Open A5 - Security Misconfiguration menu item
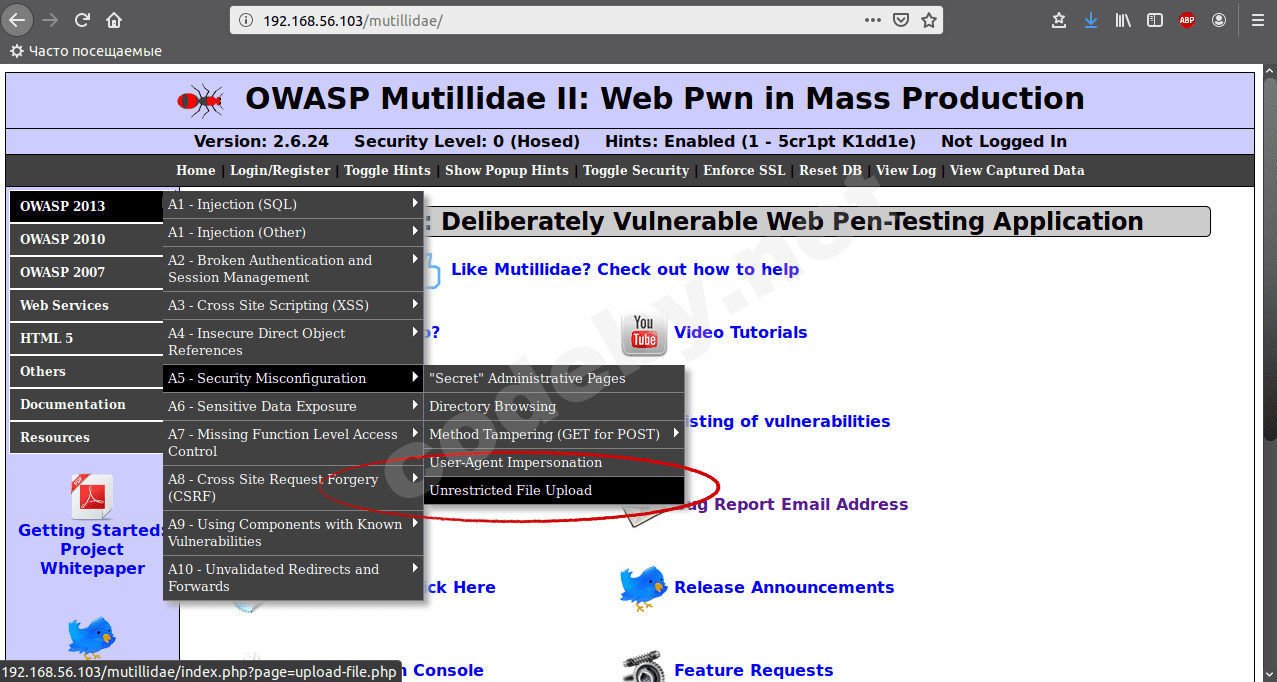 pos(294,378)
